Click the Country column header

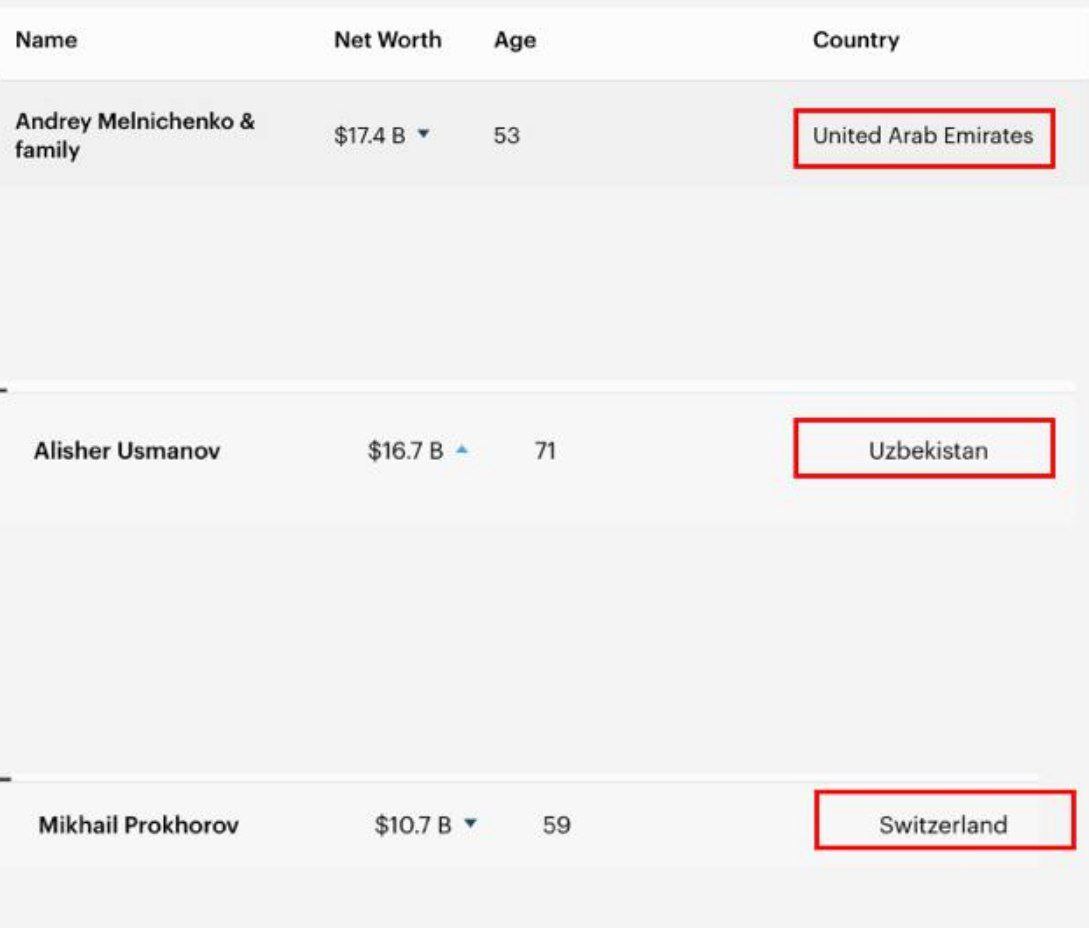pos(855,40)
